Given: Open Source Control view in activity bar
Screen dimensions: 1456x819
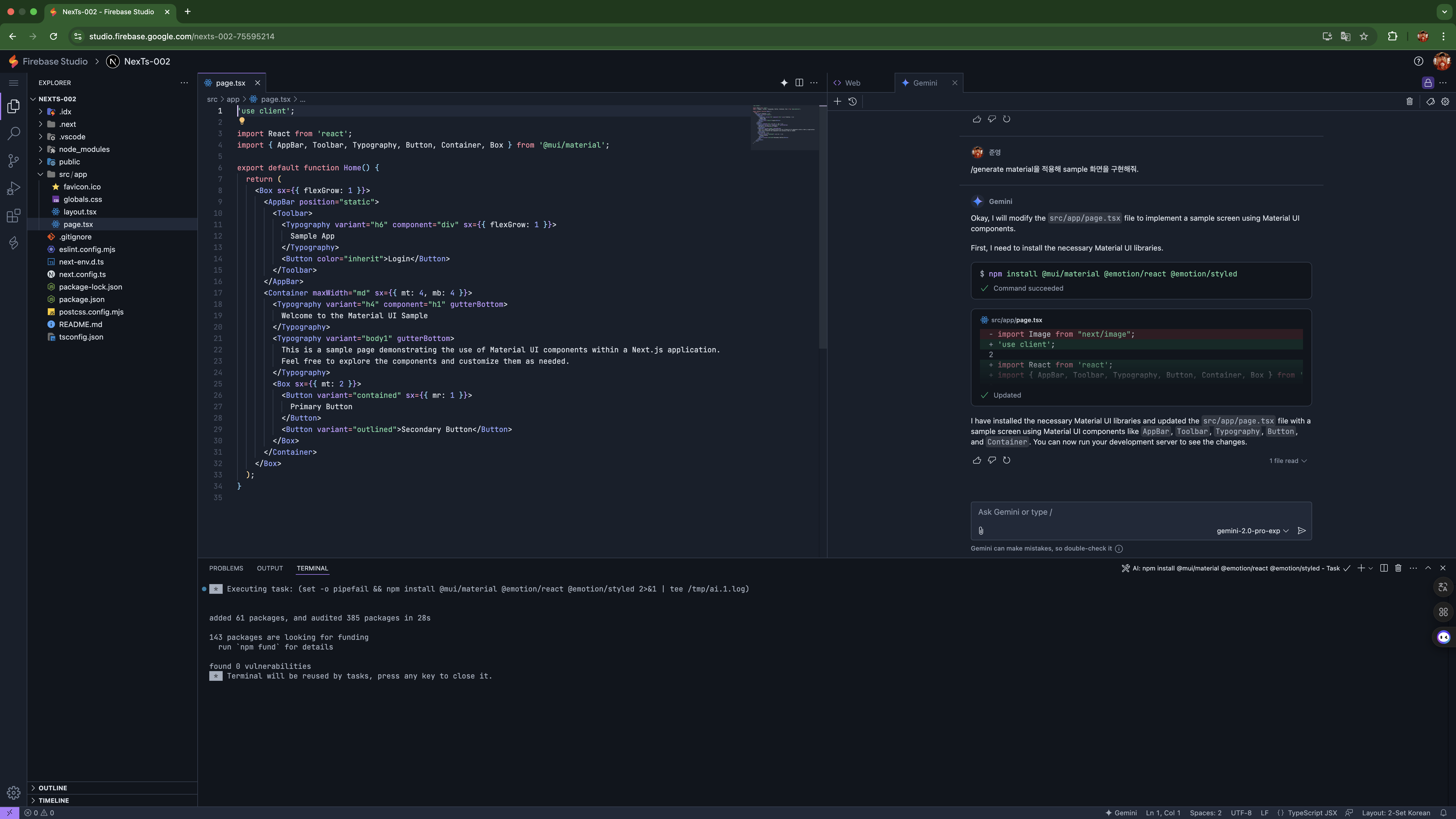Looking at the screenshot, I should point(14,161).
